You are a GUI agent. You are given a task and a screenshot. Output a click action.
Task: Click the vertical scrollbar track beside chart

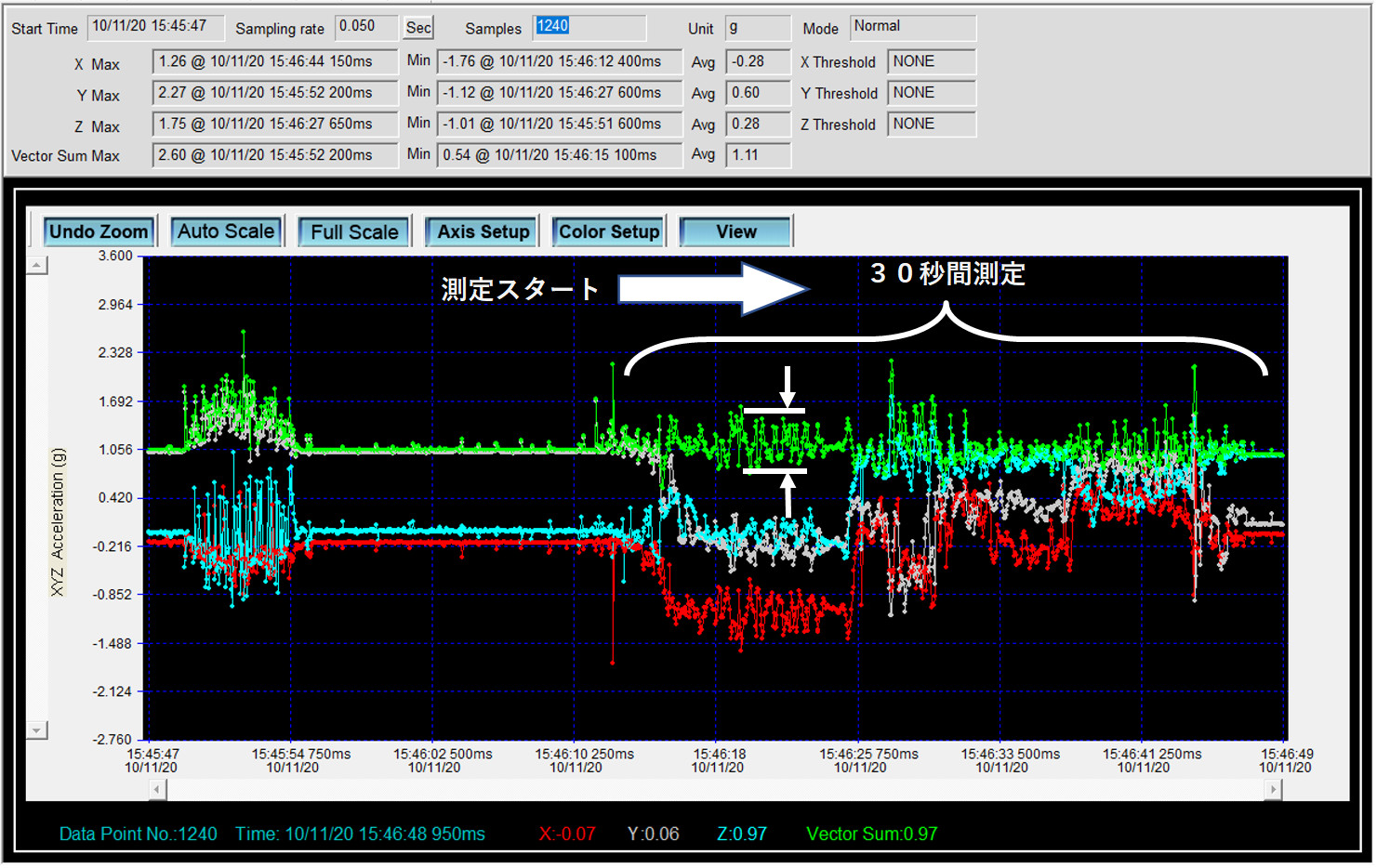(36, 498)
